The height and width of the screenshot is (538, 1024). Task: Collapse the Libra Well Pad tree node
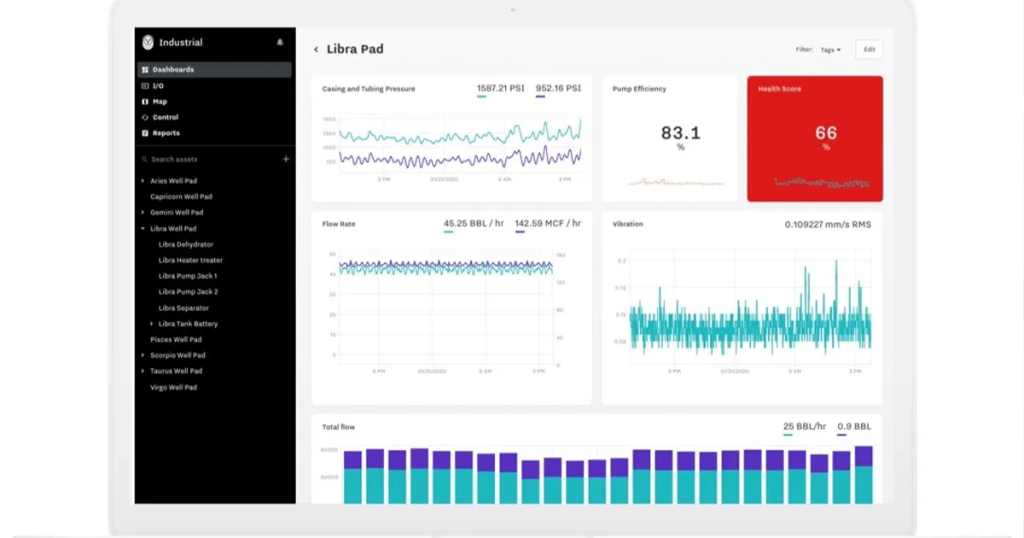(143, 229)
